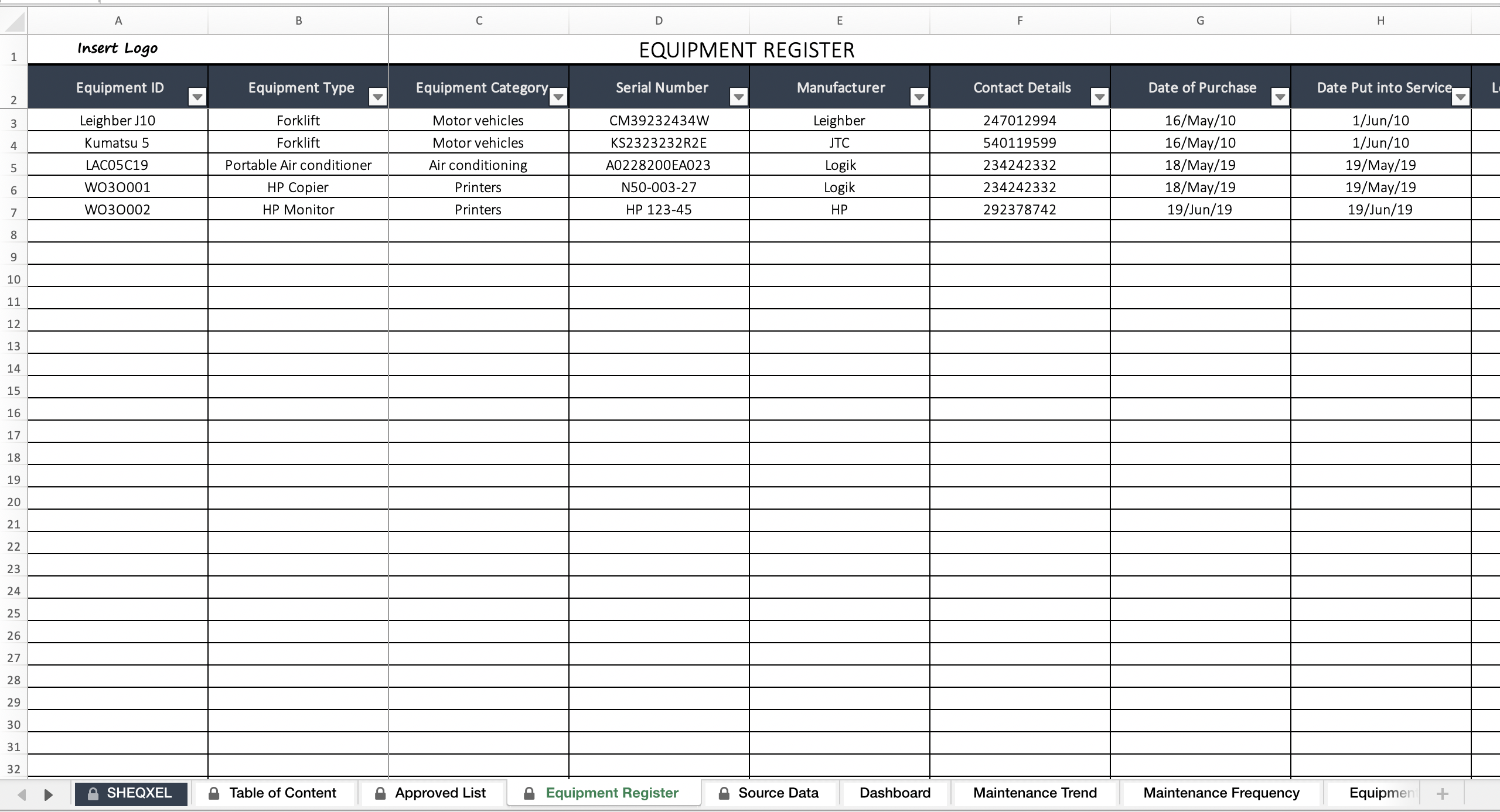The height and width of the screenshot is (812, 1500).
Task: Select manufacturer cell HP
Action: (x=840, y=209)
